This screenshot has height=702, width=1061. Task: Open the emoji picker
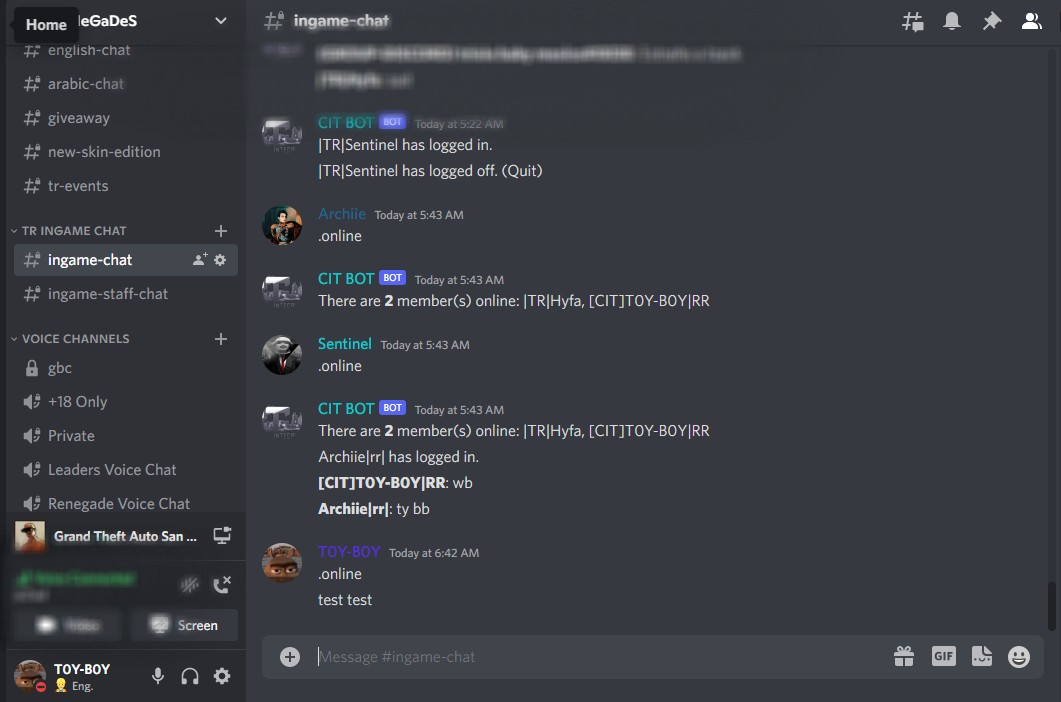(1018, 656)
